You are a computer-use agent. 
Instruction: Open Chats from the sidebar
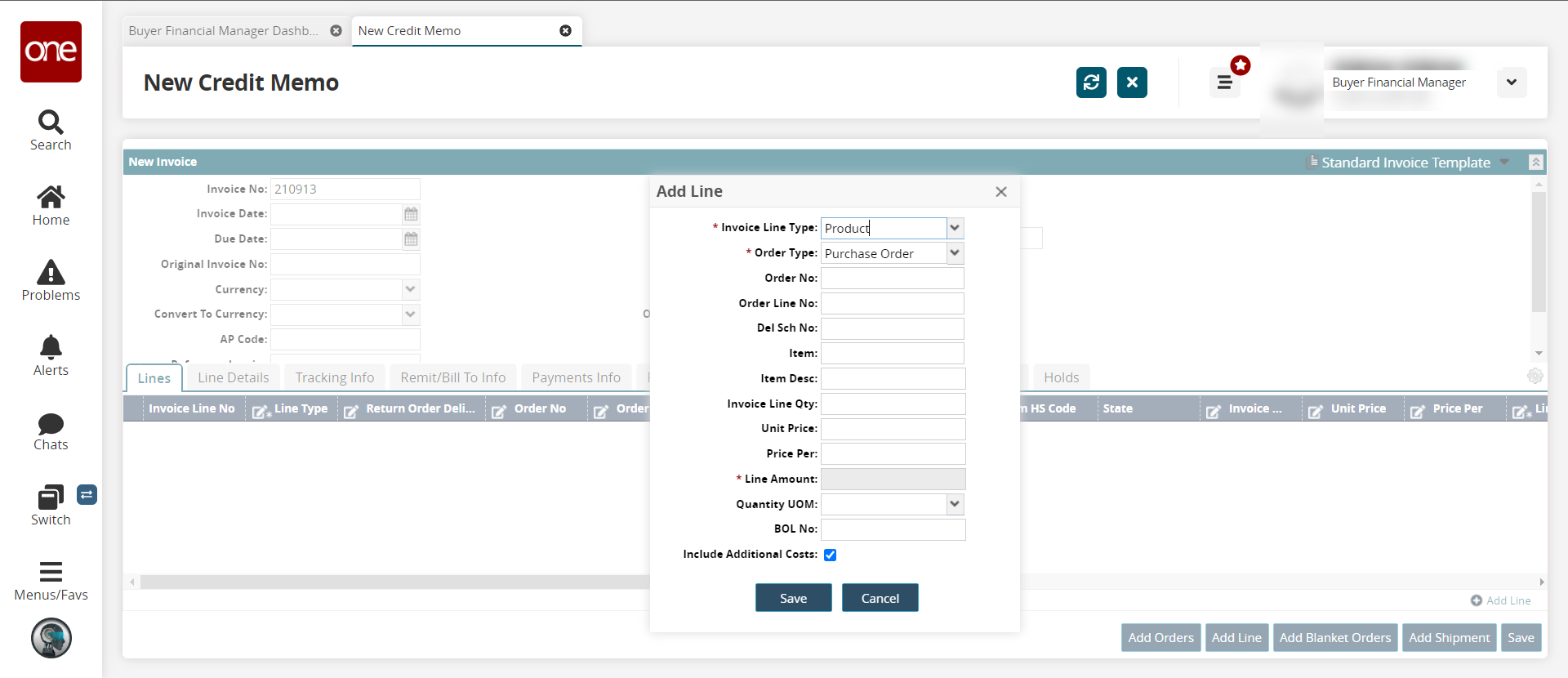point(51,423)
